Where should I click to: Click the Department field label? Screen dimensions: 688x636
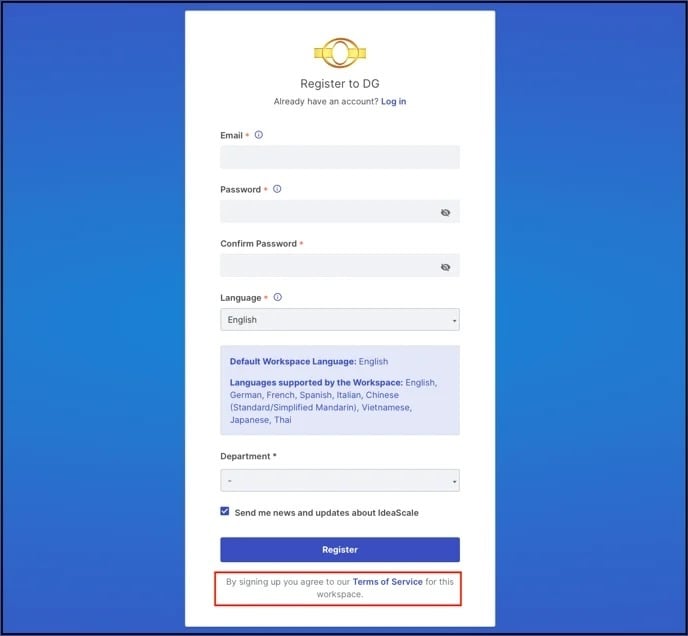pos(246,456)
